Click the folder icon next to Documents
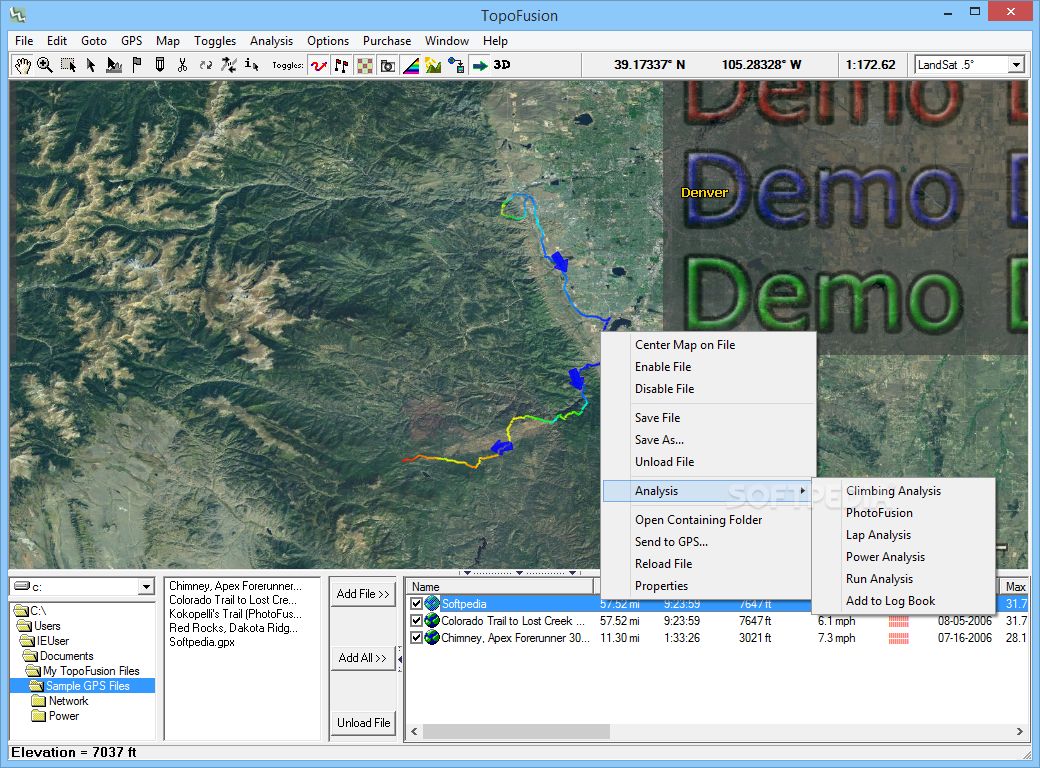This screenshot has width=1040, height=768. click(x=31, y=656)
